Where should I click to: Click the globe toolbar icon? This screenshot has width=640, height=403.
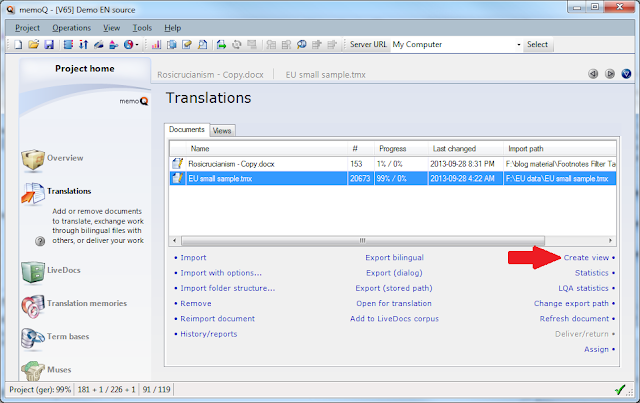[x=129, y=45]
